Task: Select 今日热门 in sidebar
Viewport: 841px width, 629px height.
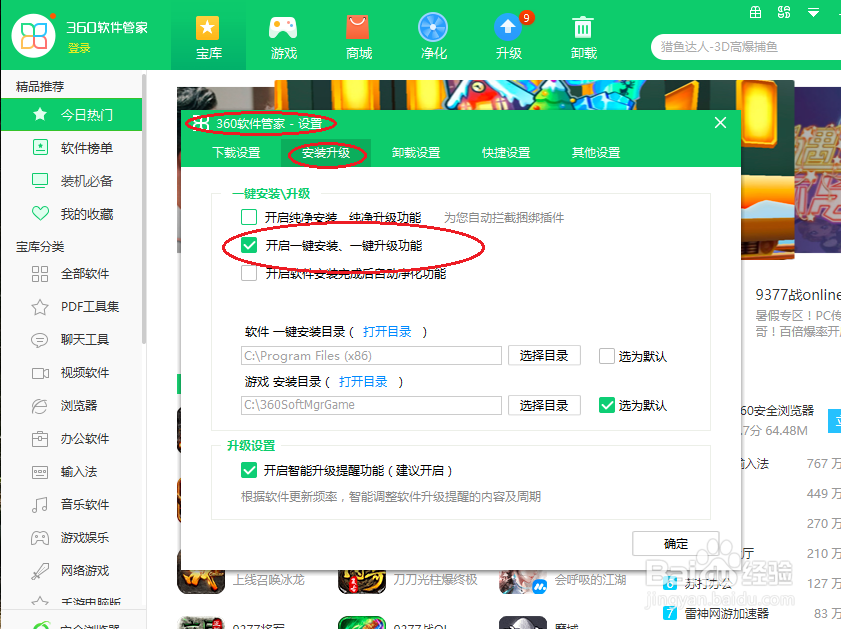Action: [x=72, y=114]
